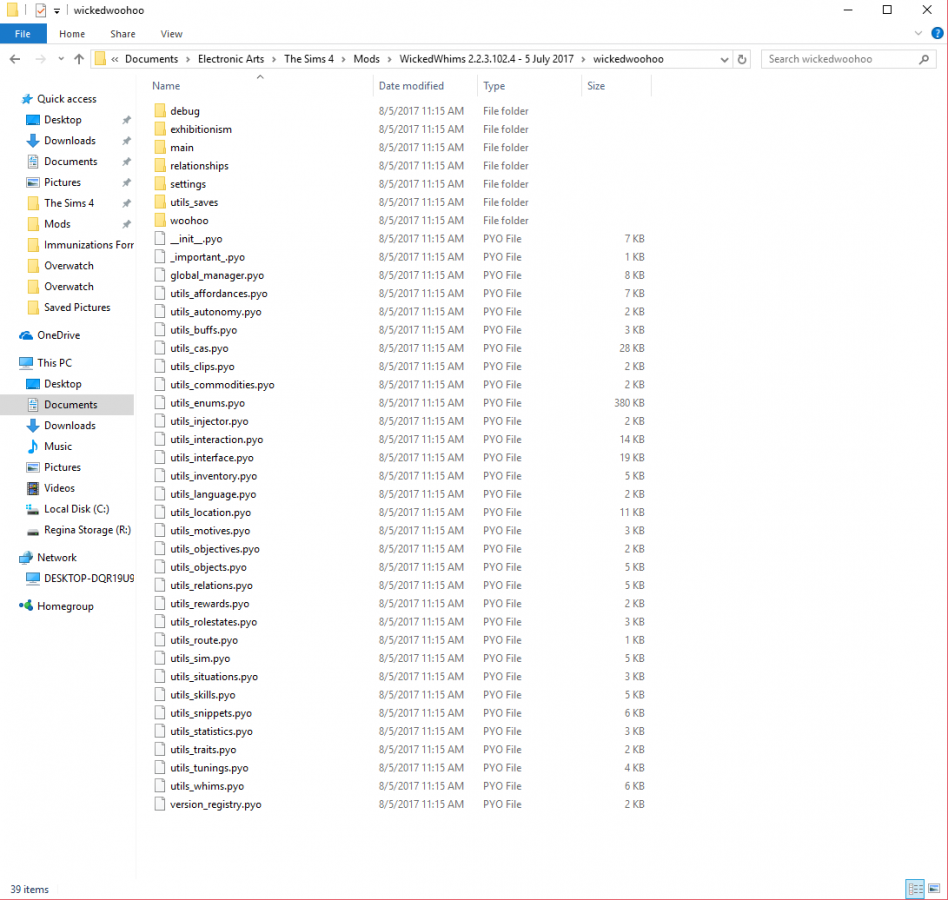Viewport: 948px width, 900px height.
Task: Select the woohoo folder icon
Action: tap(160, 220)
